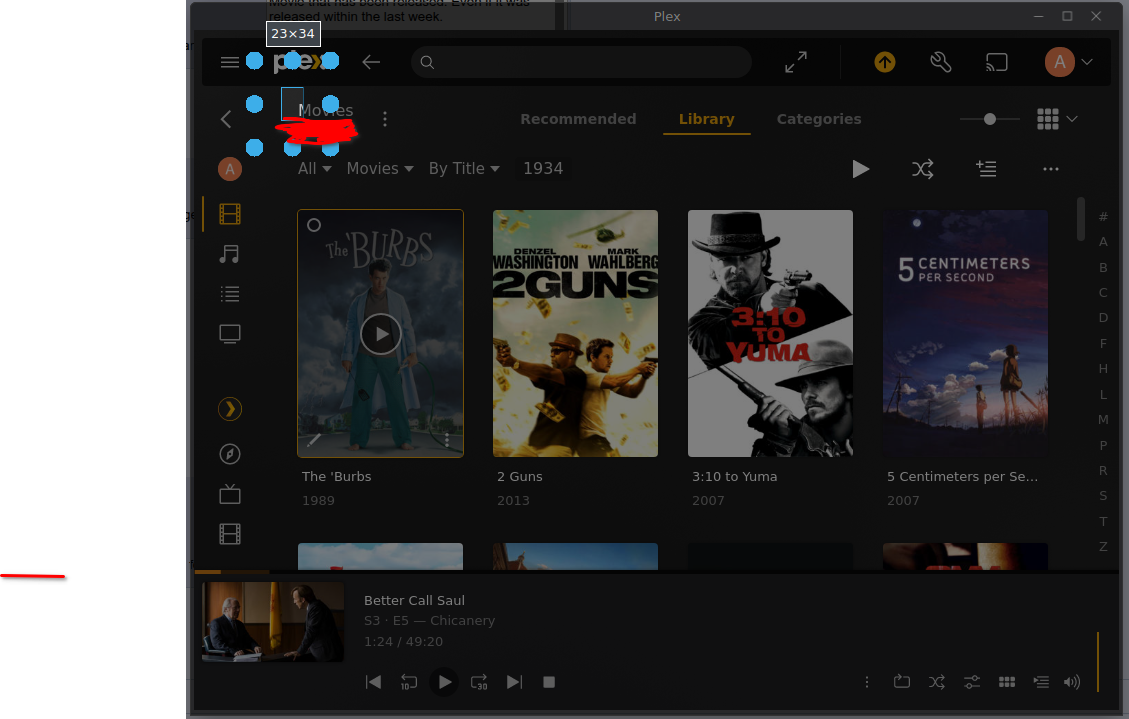Skip forward 30 seconds

(x=479, y=682)
